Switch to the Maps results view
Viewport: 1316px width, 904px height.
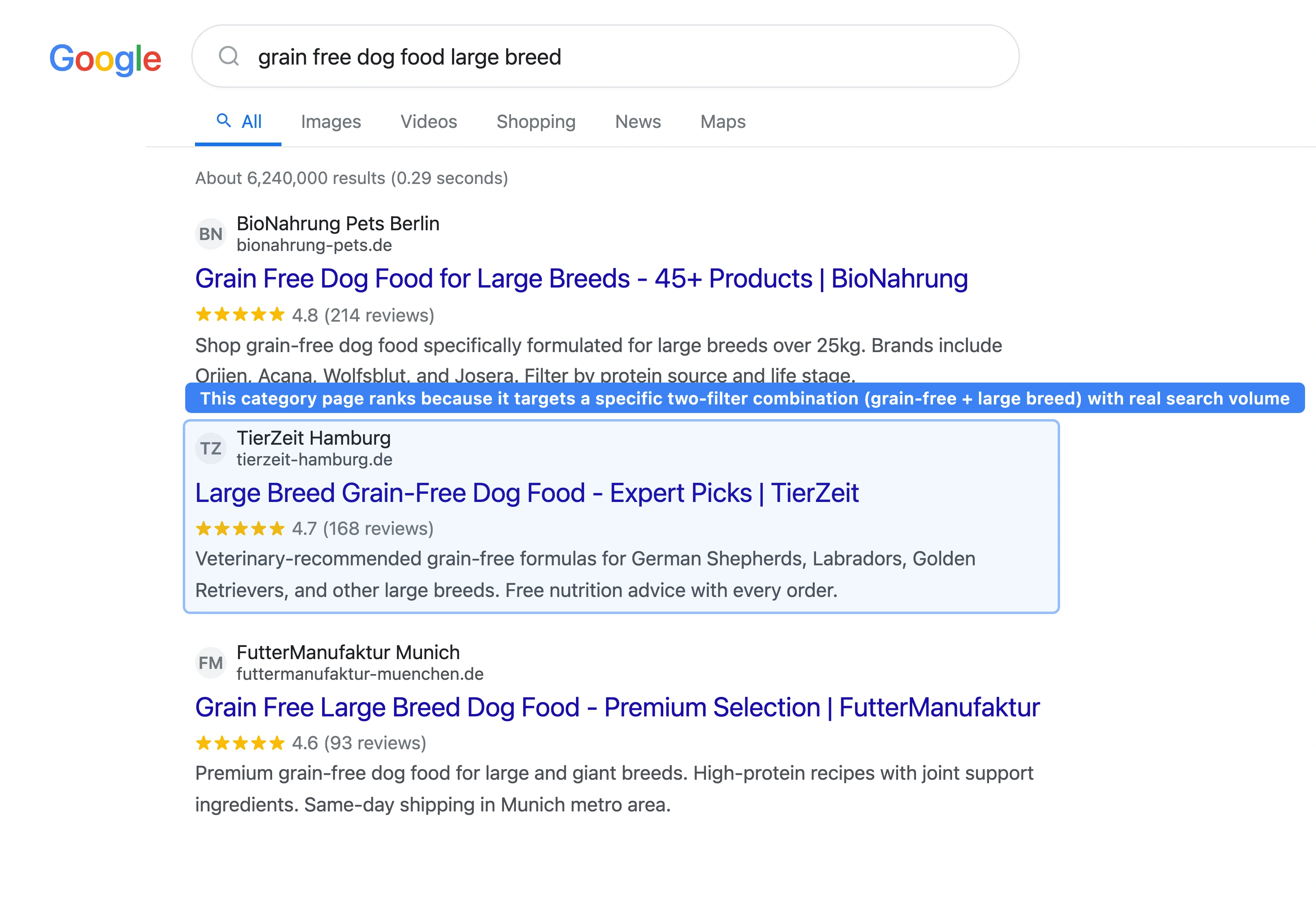[722, 121]
